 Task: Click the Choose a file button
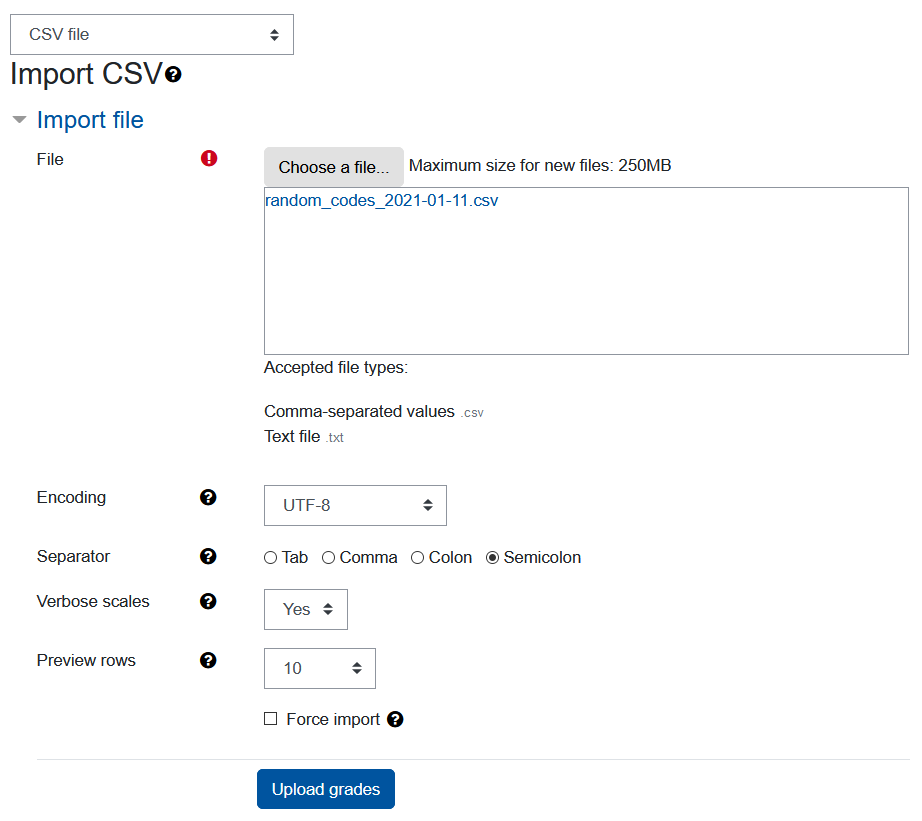click(x=333, y=166)
